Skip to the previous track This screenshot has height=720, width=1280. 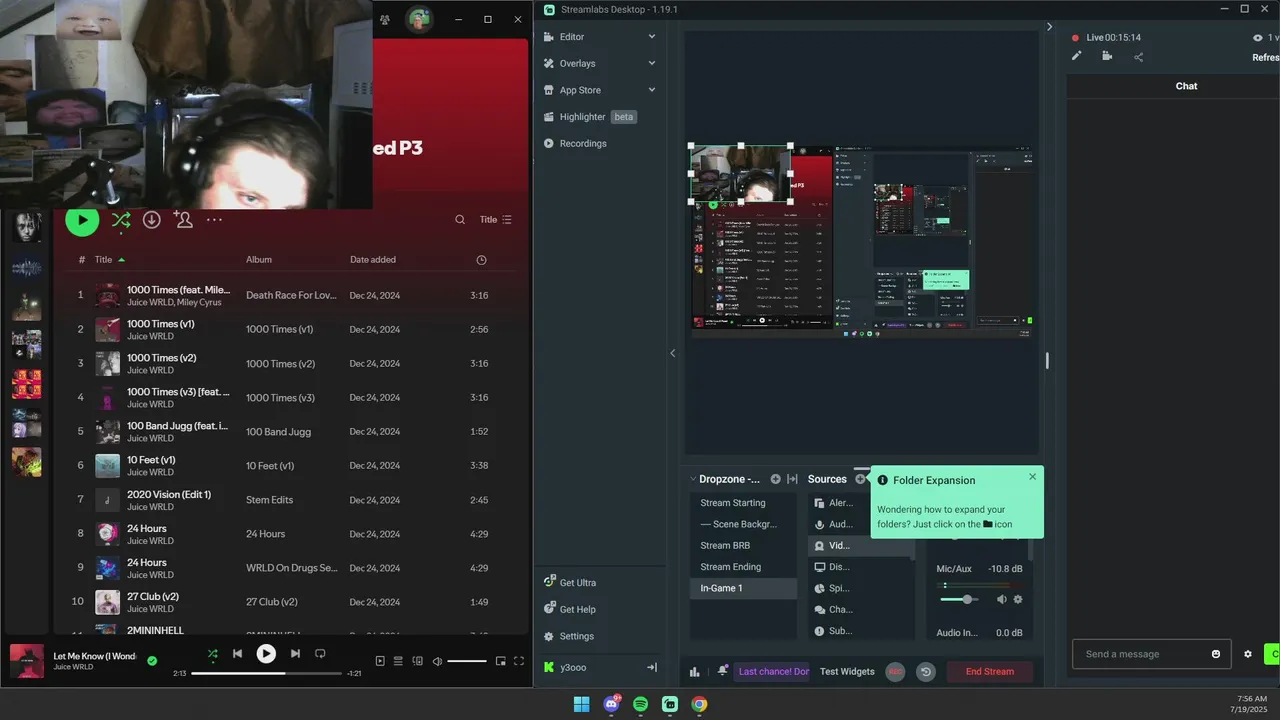coord(237,654)
